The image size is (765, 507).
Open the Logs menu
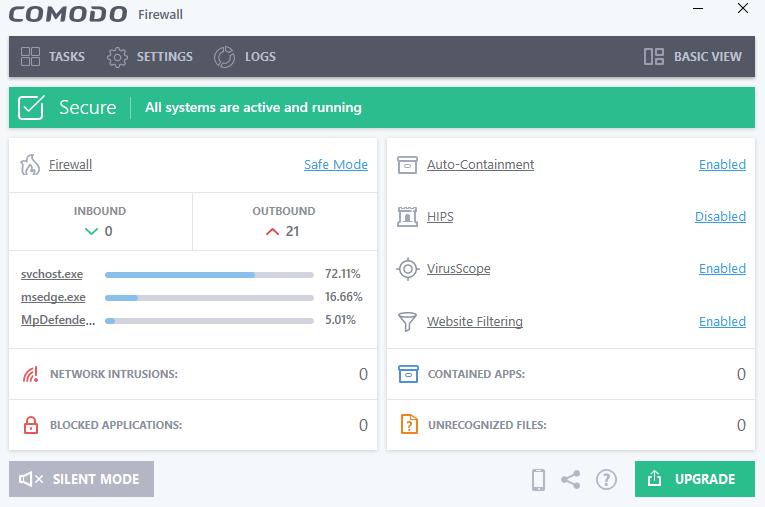[245, 57]
